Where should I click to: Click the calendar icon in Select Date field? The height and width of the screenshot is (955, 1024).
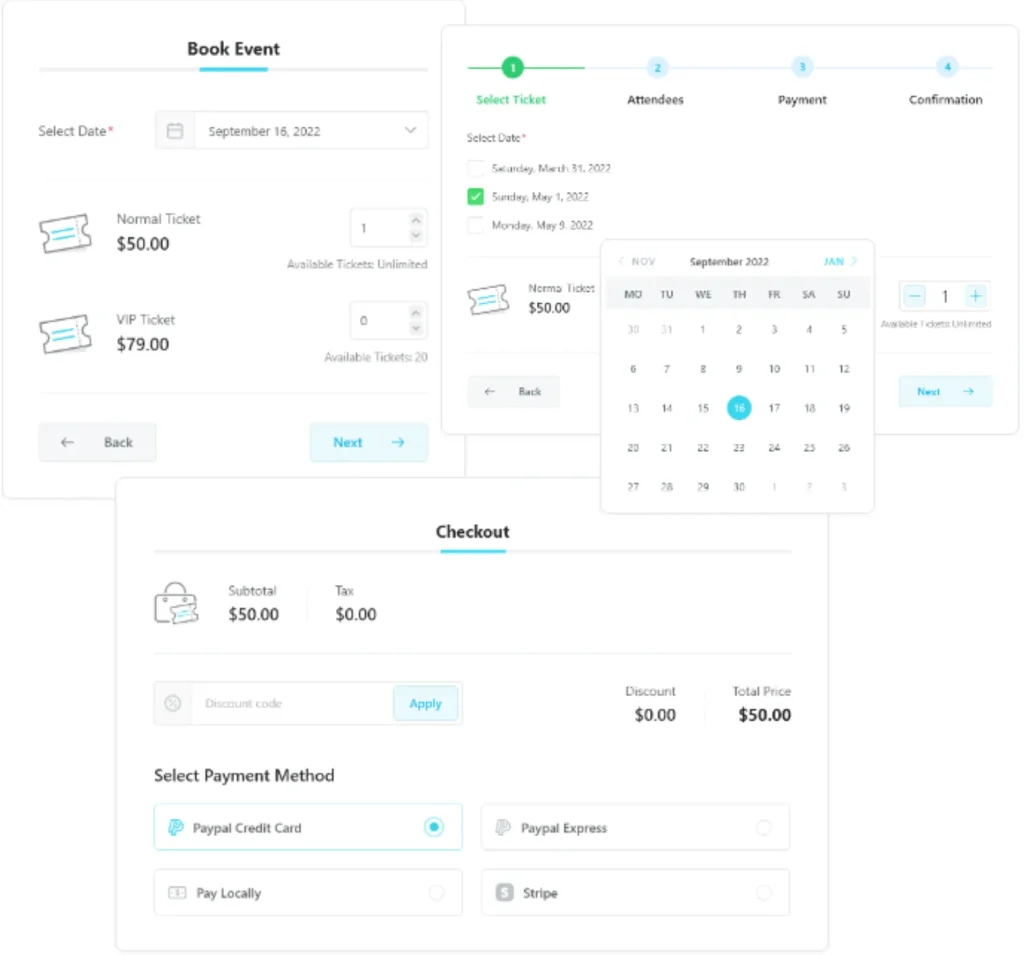click(x=176, y=130)
